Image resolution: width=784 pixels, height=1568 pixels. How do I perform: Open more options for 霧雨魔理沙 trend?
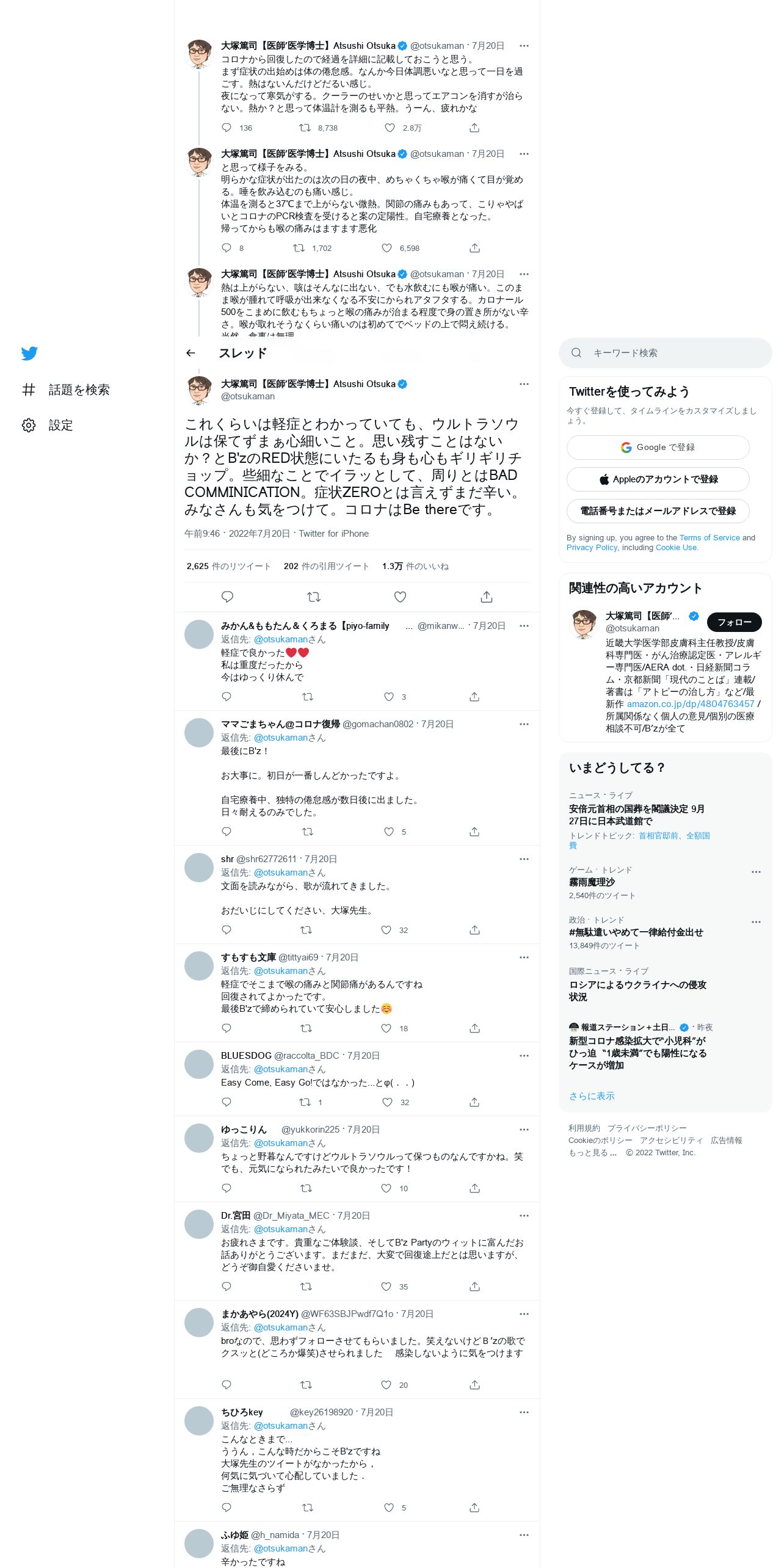[756, 872]
